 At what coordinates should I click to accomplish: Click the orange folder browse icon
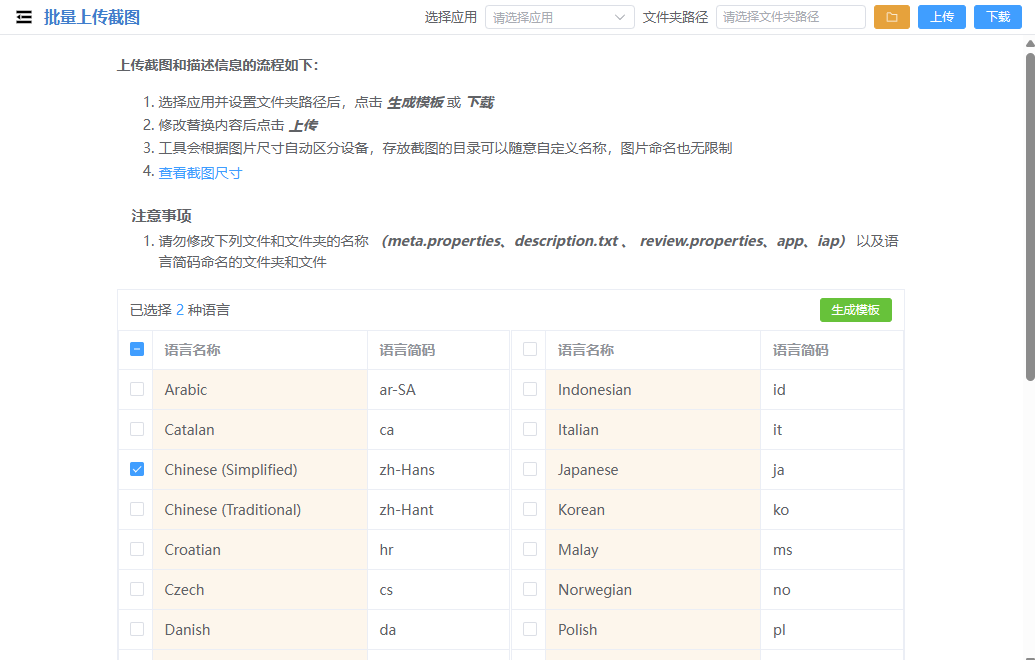[891, 16]
